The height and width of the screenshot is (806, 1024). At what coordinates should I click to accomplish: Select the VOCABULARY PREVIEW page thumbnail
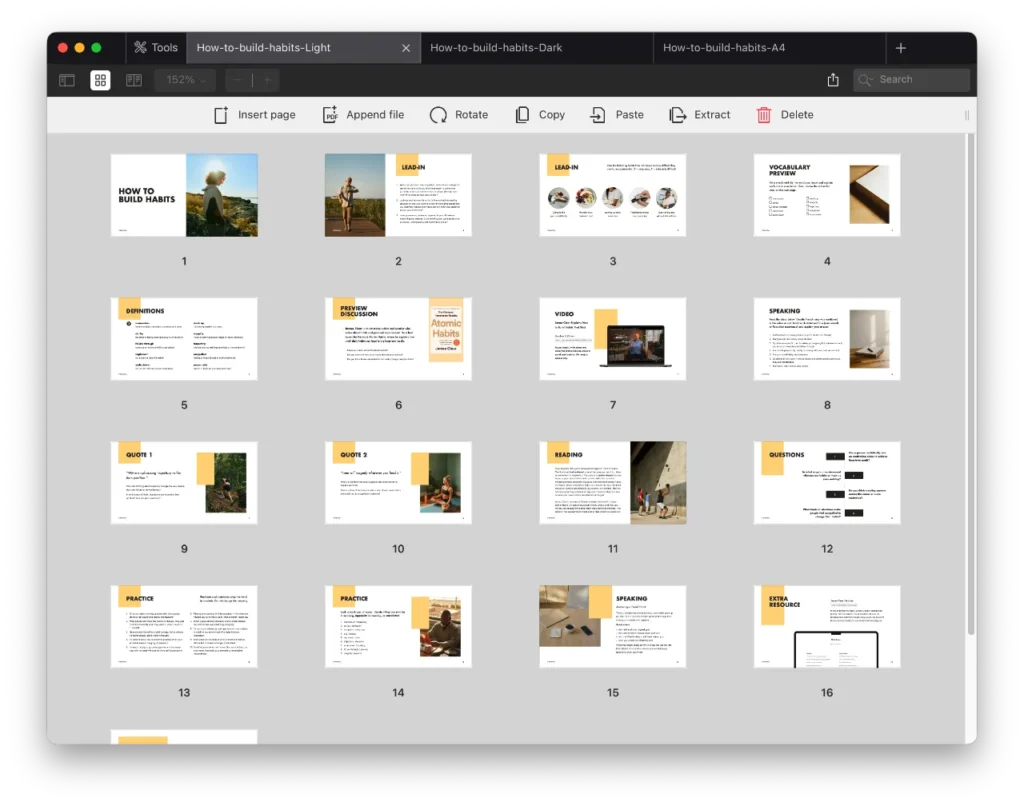826,195
